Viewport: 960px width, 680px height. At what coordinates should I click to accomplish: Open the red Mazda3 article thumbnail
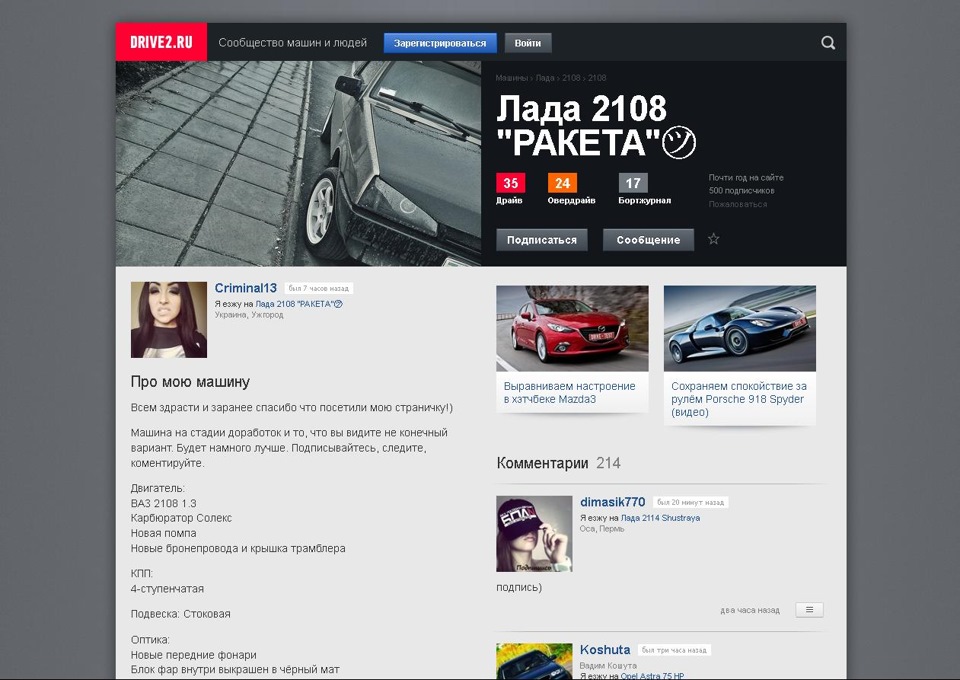pos(572,328)
